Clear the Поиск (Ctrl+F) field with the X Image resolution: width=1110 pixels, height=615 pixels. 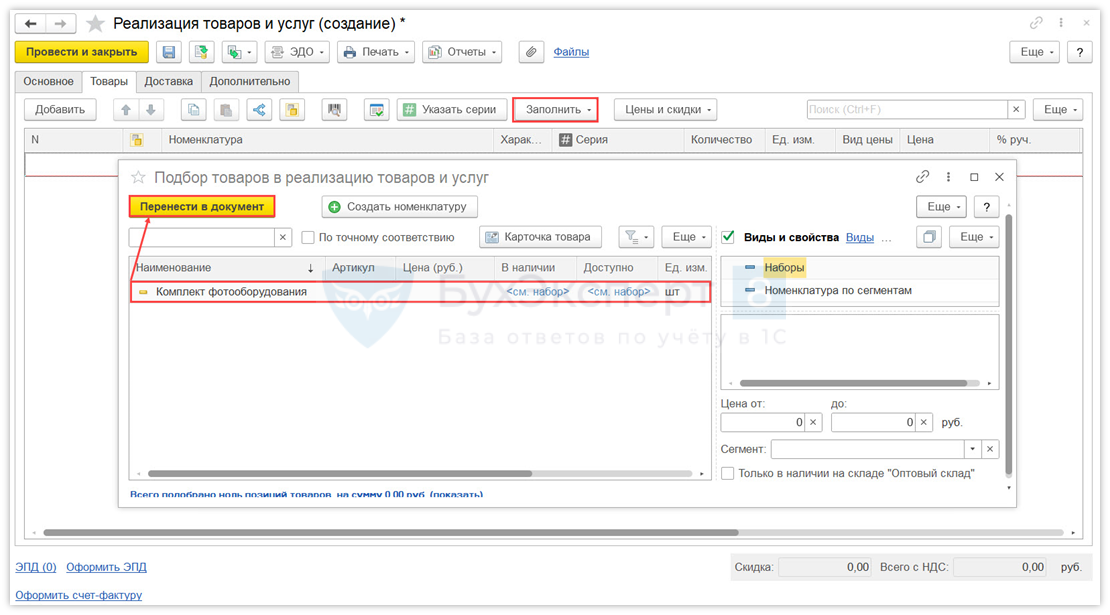click(1017, 110)
